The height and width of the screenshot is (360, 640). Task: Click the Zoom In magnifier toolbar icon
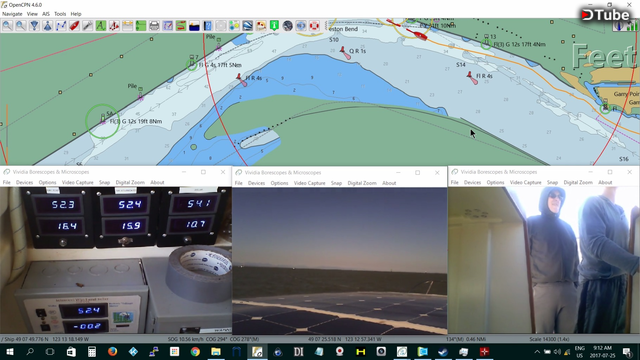7,26
